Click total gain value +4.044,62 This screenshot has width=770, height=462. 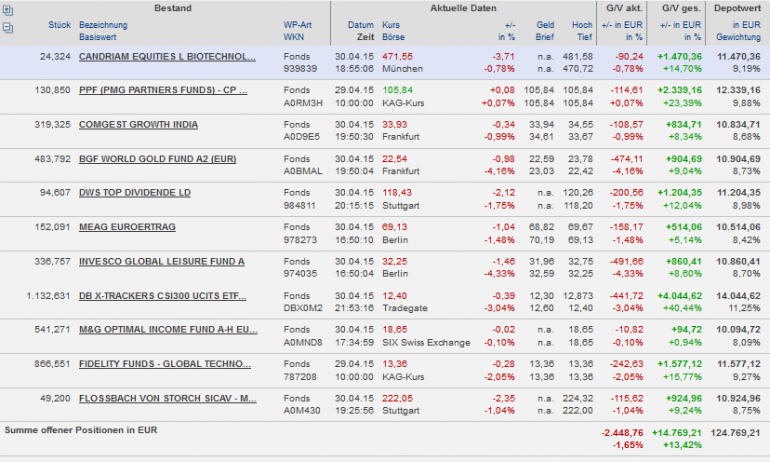tap(680, 296)
